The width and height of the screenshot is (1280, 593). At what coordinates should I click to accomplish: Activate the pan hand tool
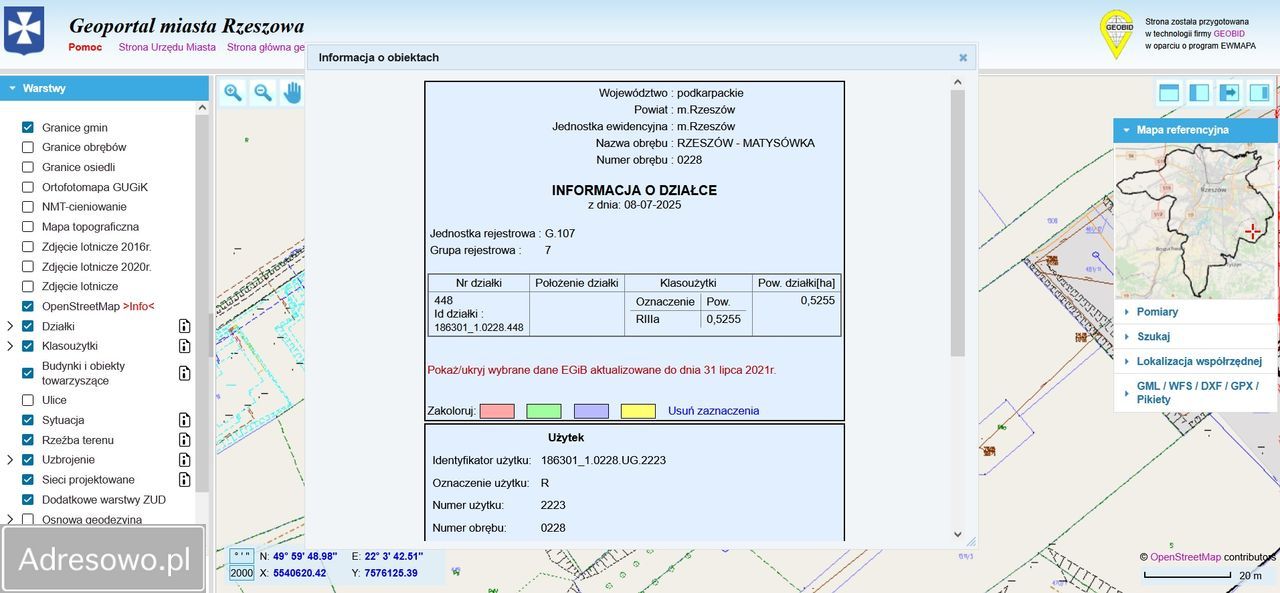292,93
